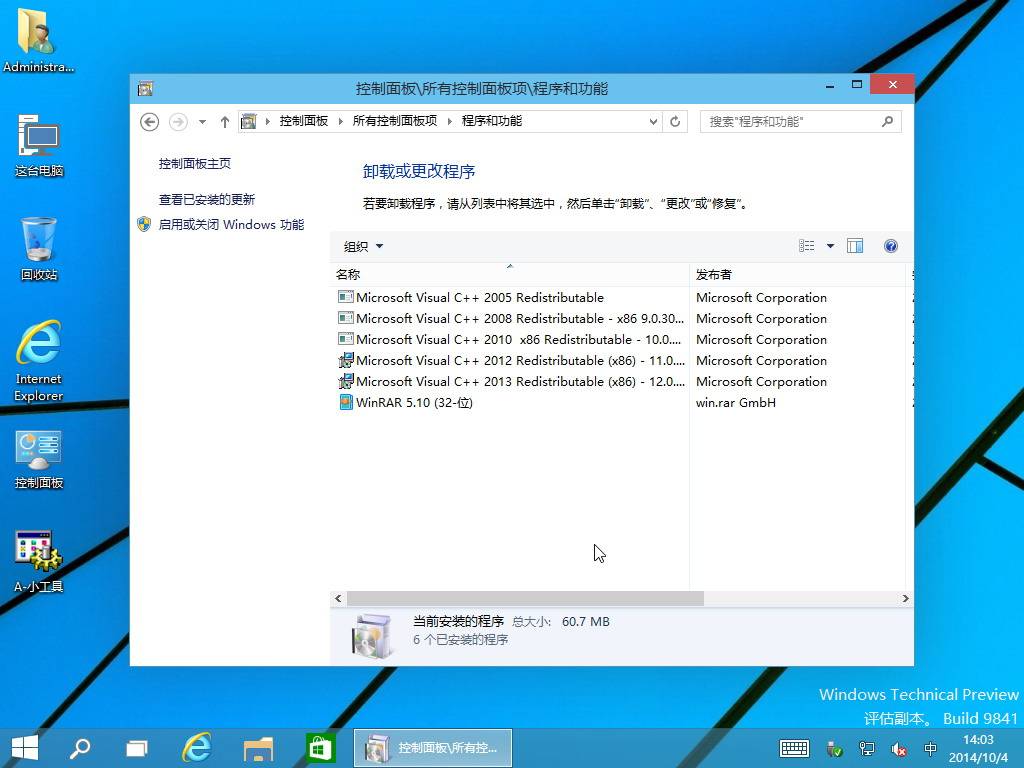Screen dimensions: 1024x768
Task: Click the 中 input method indicator
Action: pos(930,748)
